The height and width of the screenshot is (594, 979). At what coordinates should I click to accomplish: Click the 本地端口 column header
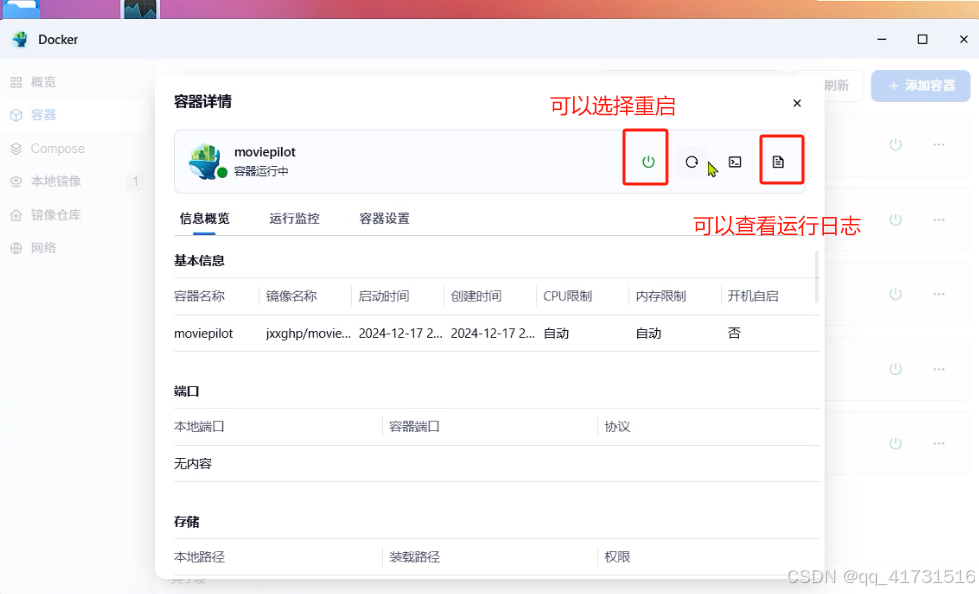click(x=199, y=427)
